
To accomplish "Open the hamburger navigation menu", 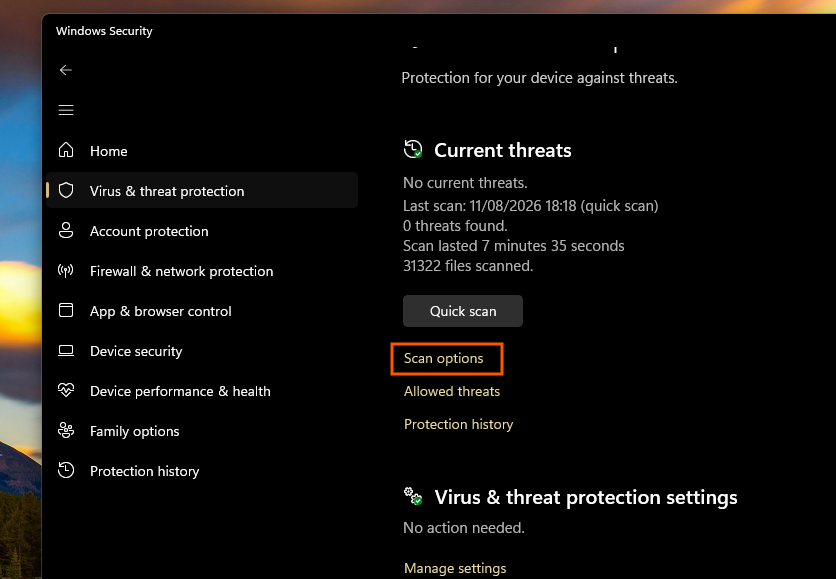I will pyautogui.click(x=66, y=110).
